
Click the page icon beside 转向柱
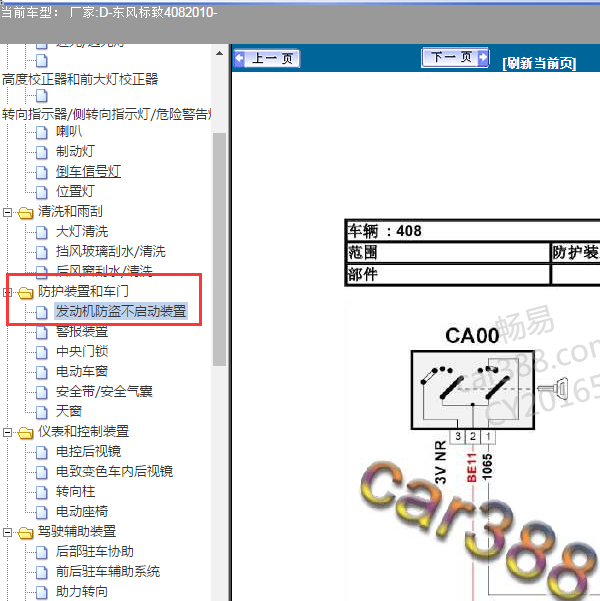pyautogui.click(x=42, y=492)
